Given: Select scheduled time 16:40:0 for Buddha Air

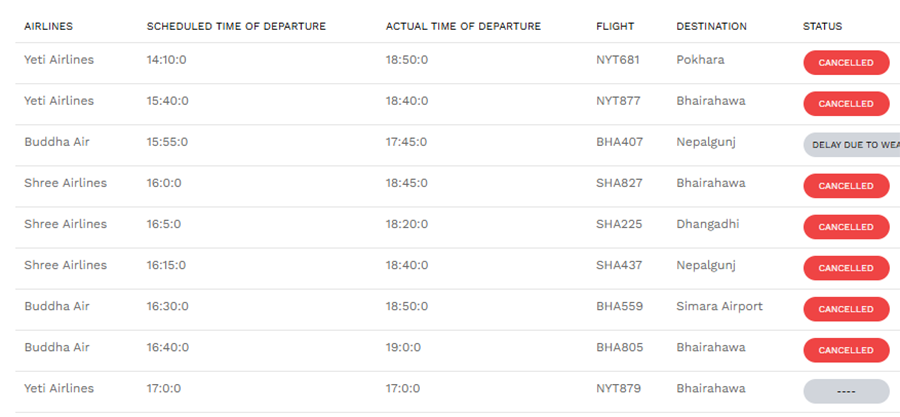Looking at the screenshot, I should pos(167,348).
